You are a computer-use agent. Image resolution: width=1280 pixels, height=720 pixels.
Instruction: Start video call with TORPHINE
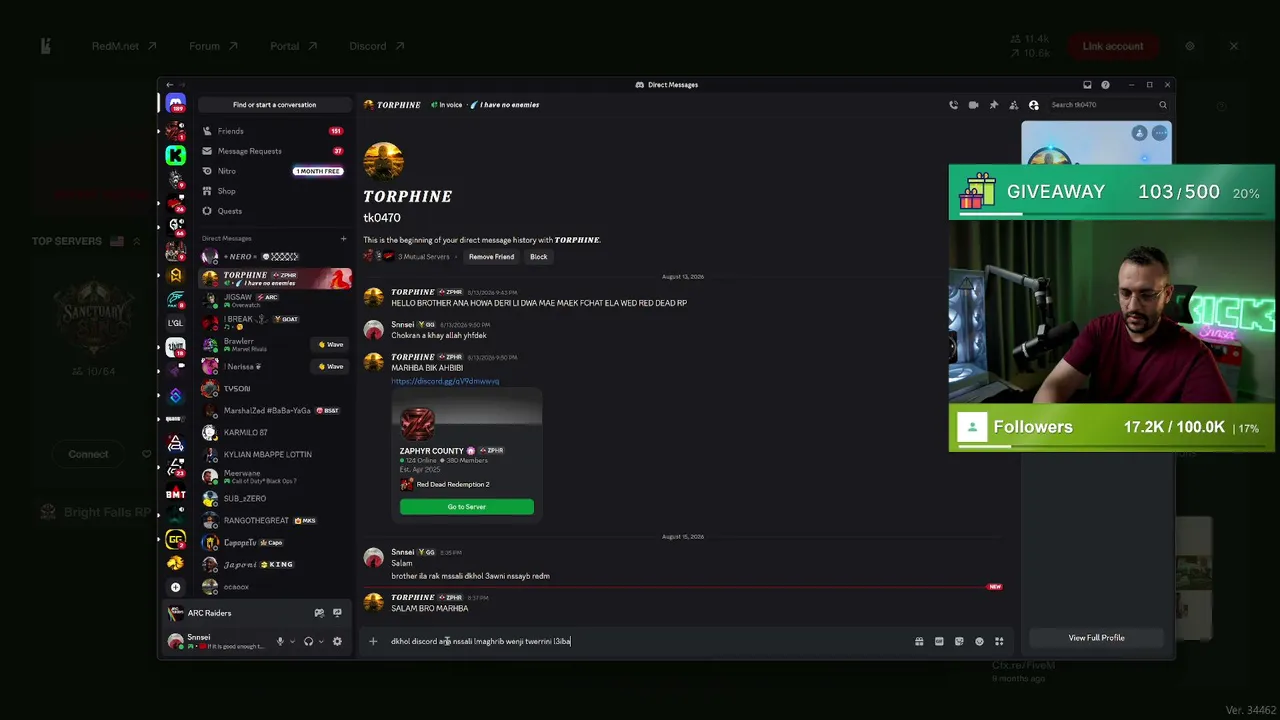pos(973,105)
